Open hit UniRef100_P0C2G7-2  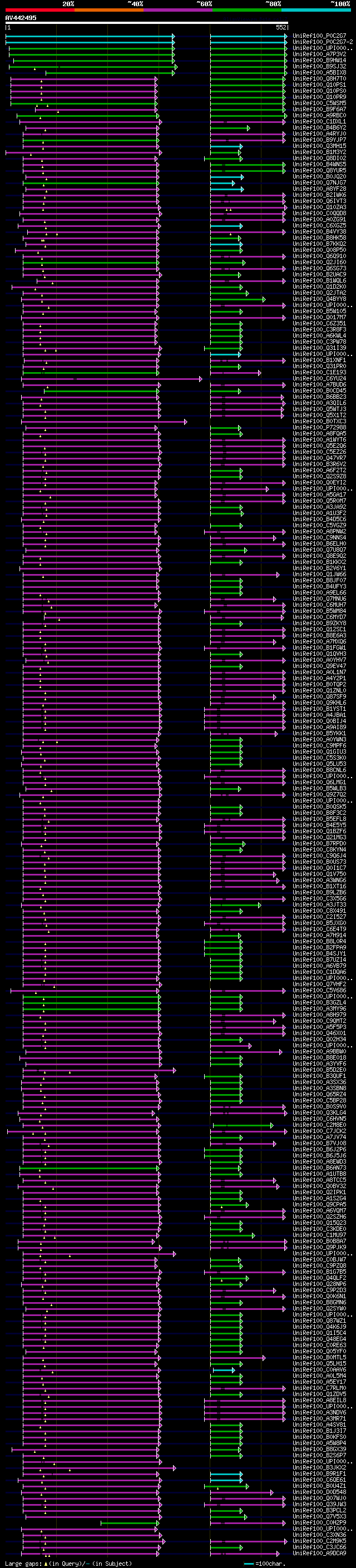(323, 42)
